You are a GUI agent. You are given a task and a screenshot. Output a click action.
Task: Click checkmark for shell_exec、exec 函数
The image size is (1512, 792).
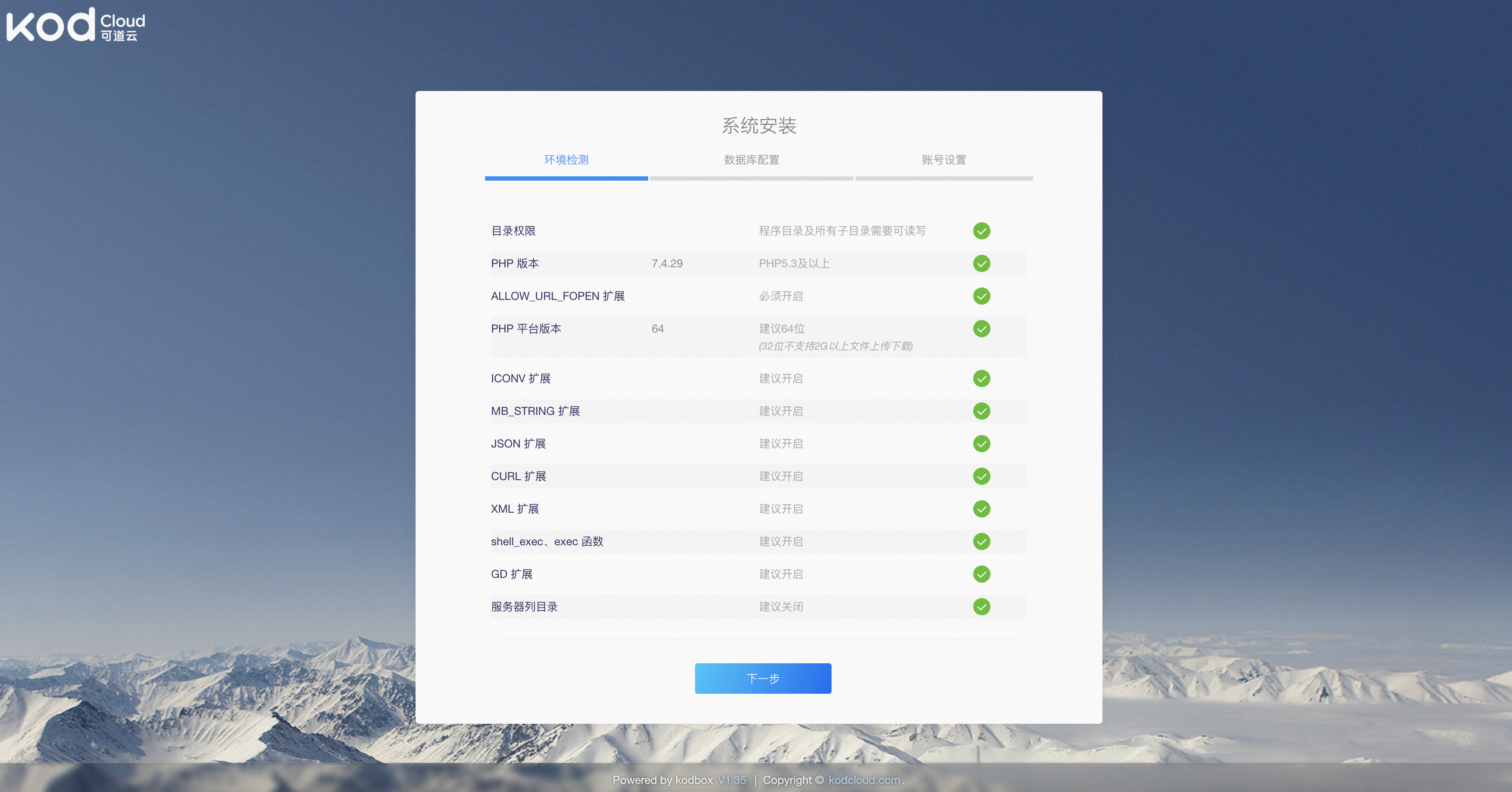click(x=981, y=541)
